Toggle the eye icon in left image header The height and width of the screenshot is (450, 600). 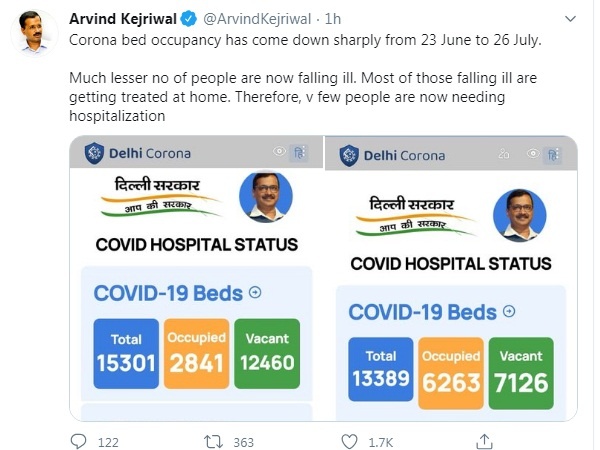279,151
